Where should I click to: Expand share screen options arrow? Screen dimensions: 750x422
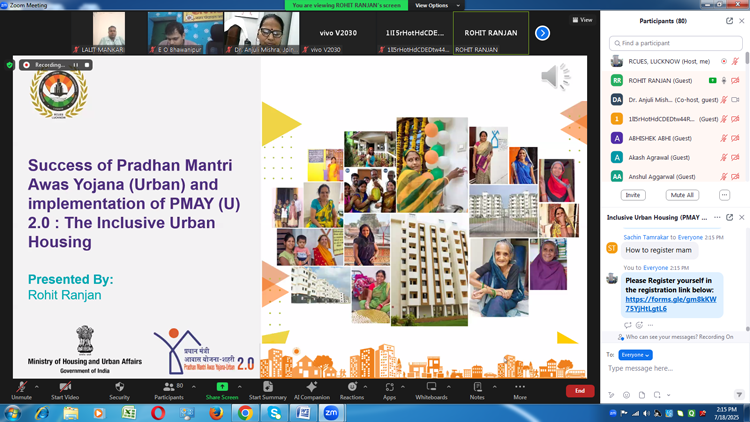[240, 387]
